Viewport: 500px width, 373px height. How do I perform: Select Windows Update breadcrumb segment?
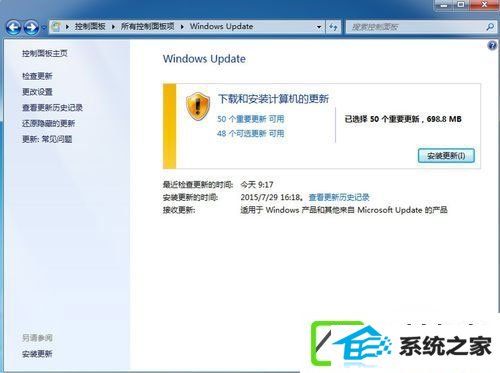click(x=221, y=26)
